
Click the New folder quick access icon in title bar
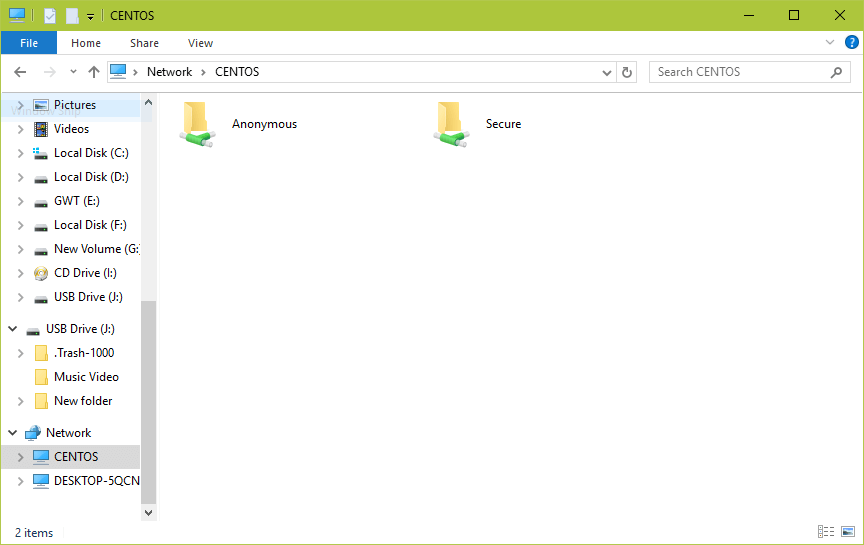tap(72, 15)
